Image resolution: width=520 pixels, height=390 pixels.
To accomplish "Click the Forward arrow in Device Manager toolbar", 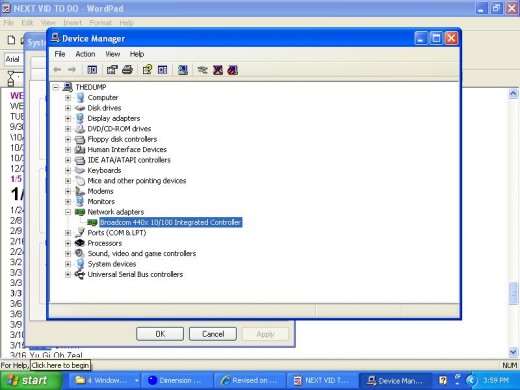I will pyautogui.click(x=72, y=70).
